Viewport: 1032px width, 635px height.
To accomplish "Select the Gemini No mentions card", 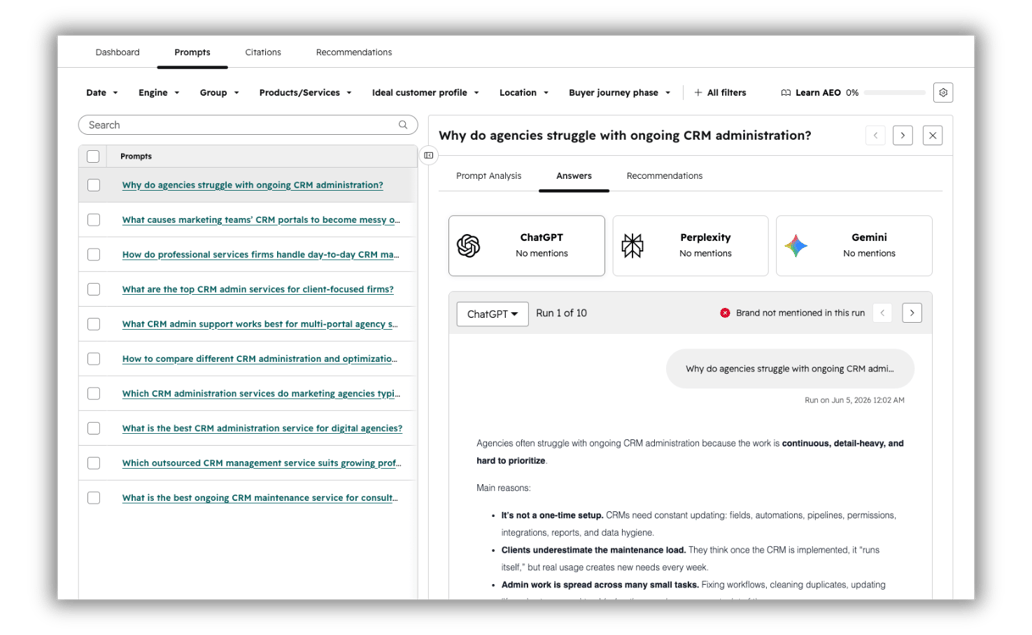I will (x=854, y=245).
